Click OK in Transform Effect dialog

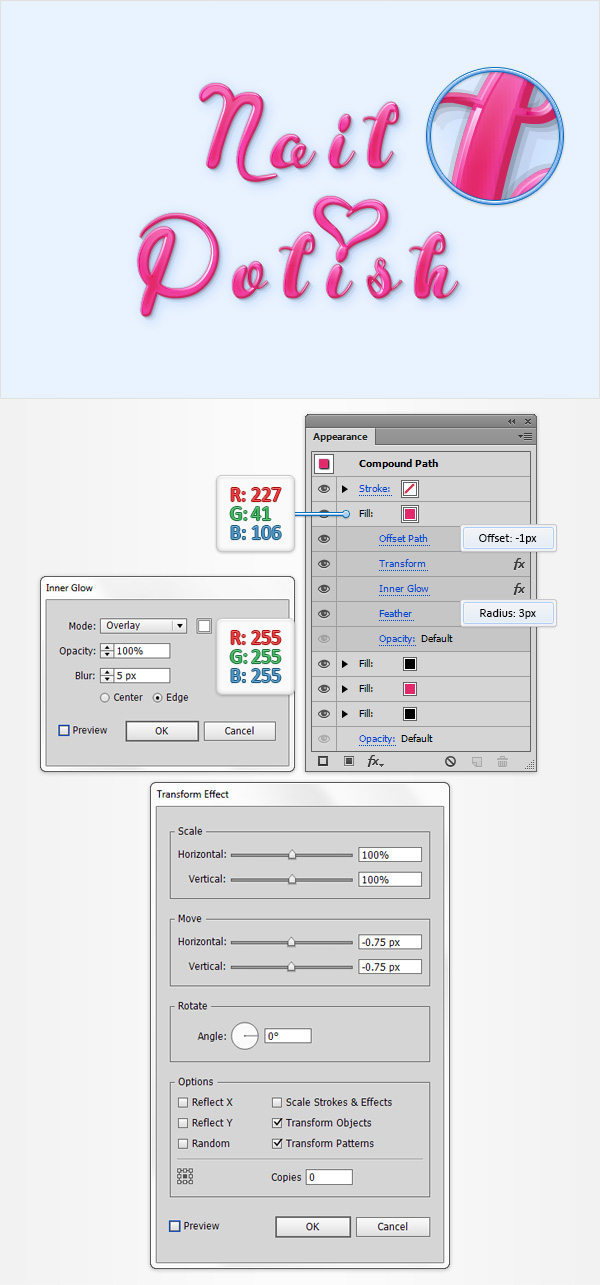pos(313,1226)
